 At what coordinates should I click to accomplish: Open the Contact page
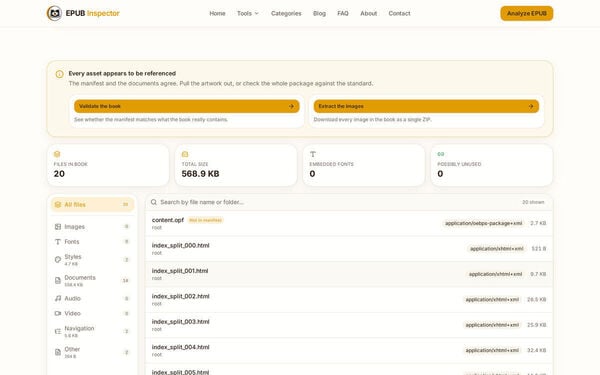coord(399,13)
